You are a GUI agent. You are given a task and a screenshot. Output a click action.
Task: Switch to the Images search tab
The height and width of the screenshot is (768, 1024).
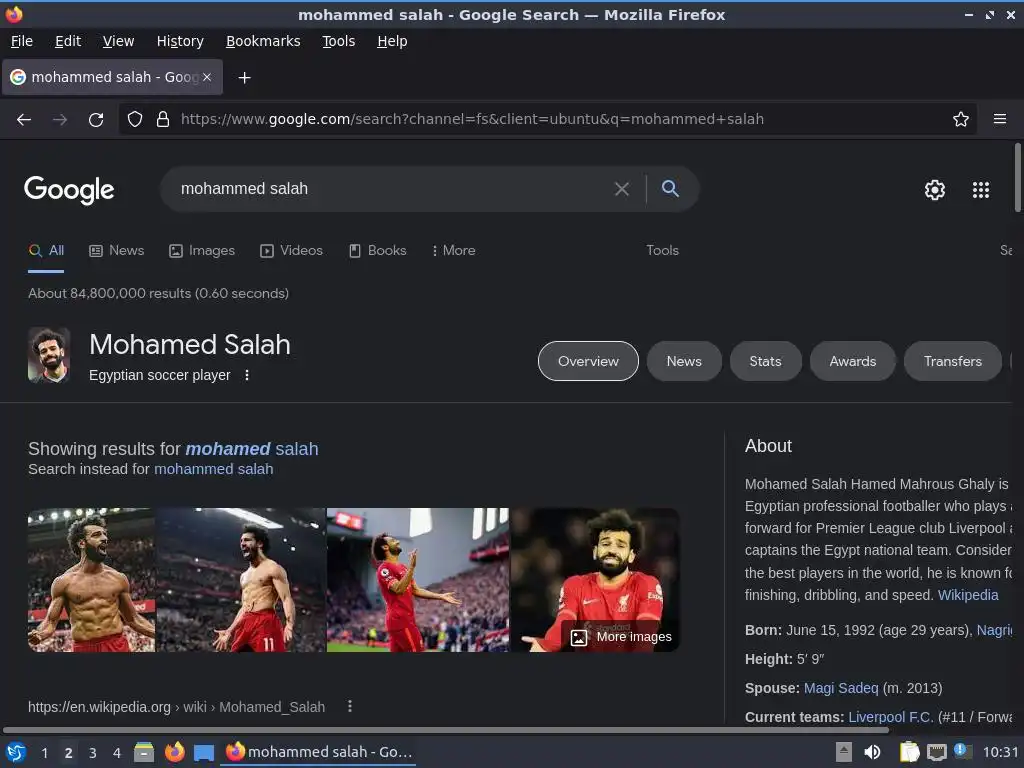point(202,251)
